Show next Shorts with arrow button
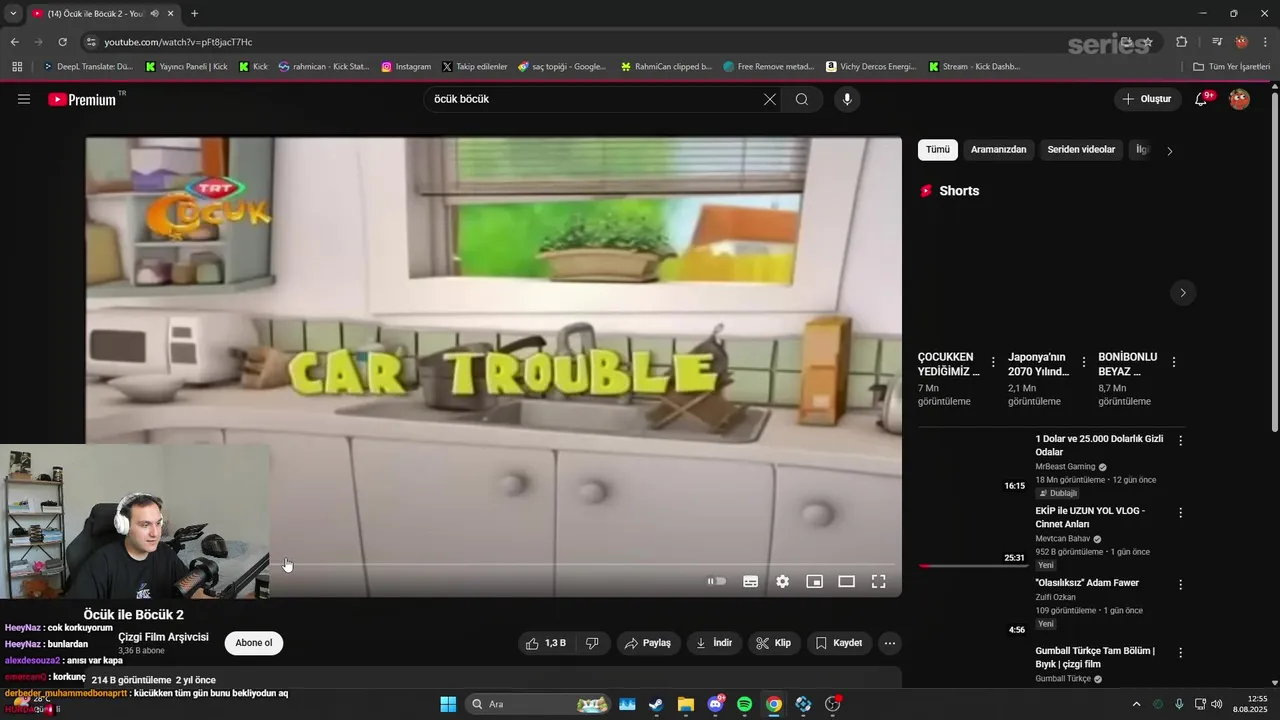 (1182, 293)
